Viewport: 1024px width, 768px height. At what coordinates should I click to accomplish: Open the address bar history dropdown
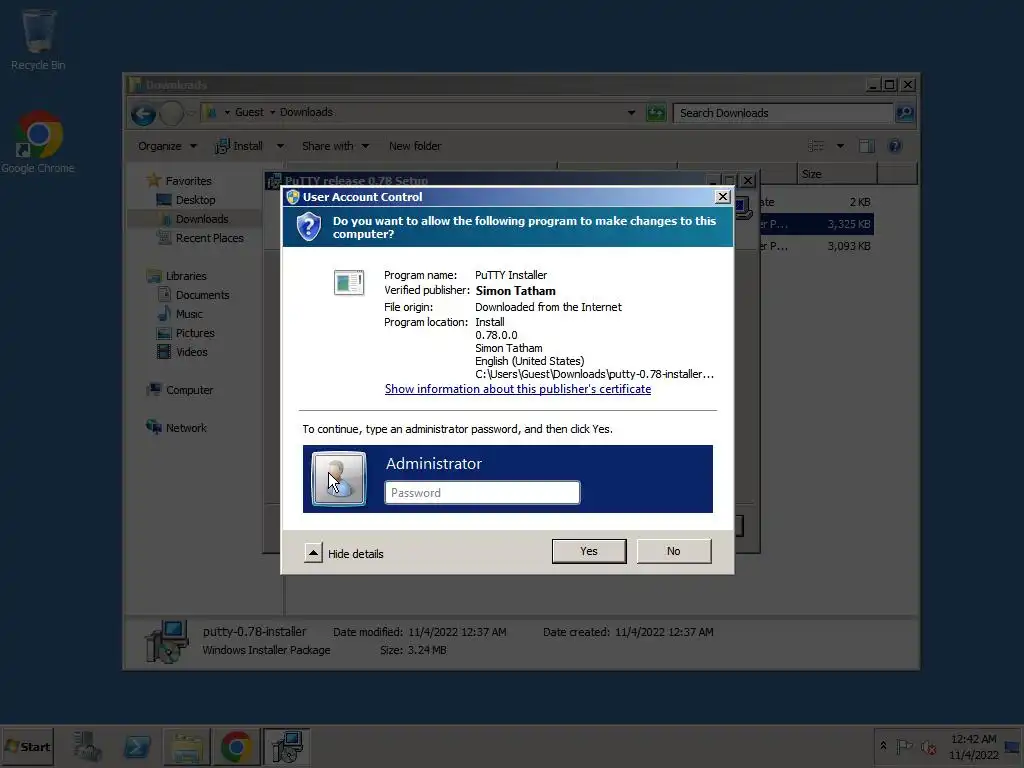(631, 113)
